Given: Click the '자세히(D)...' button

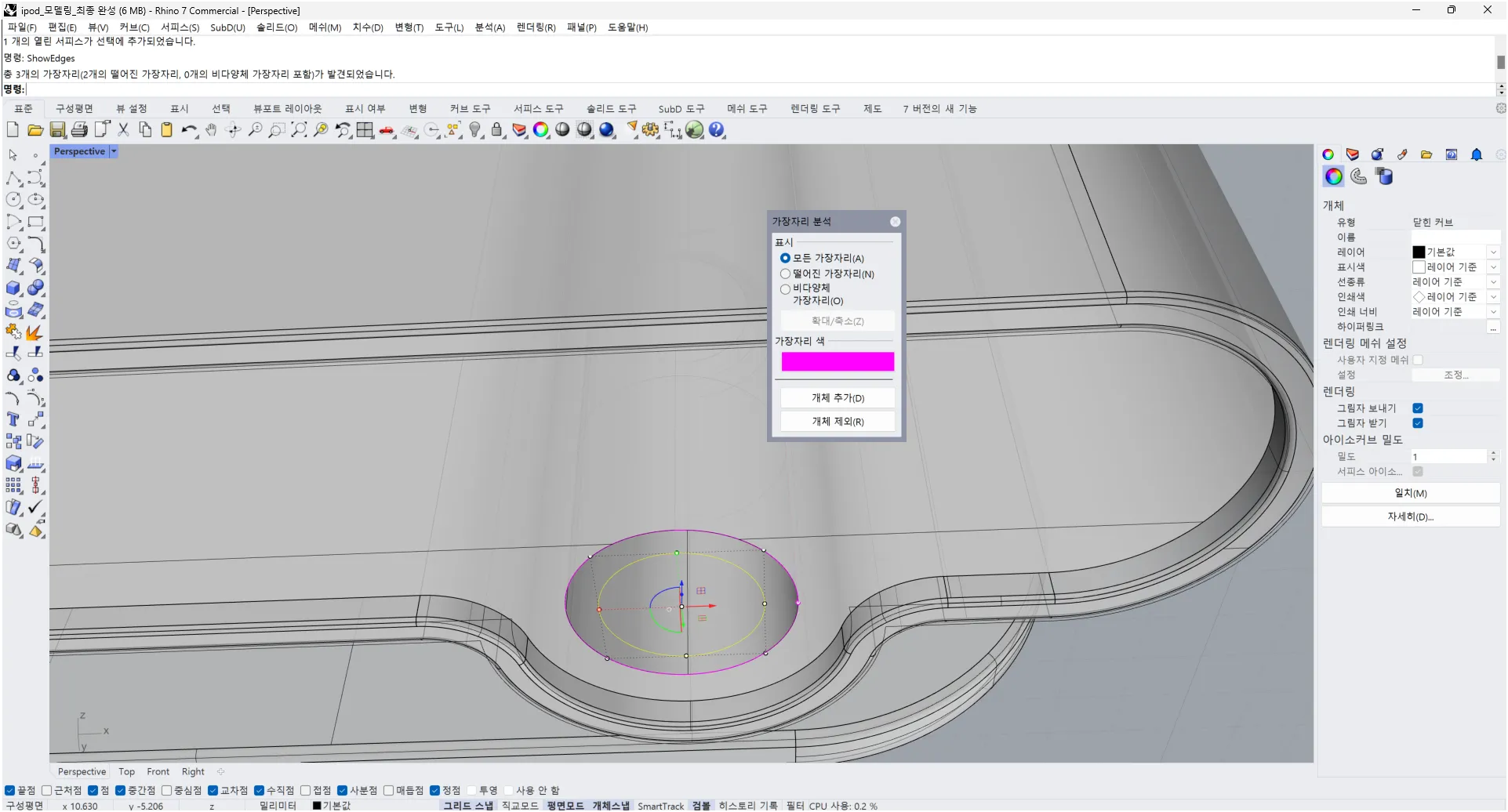Looking at the screenshot, I should pyautogui.click(x=1410, y=517).
